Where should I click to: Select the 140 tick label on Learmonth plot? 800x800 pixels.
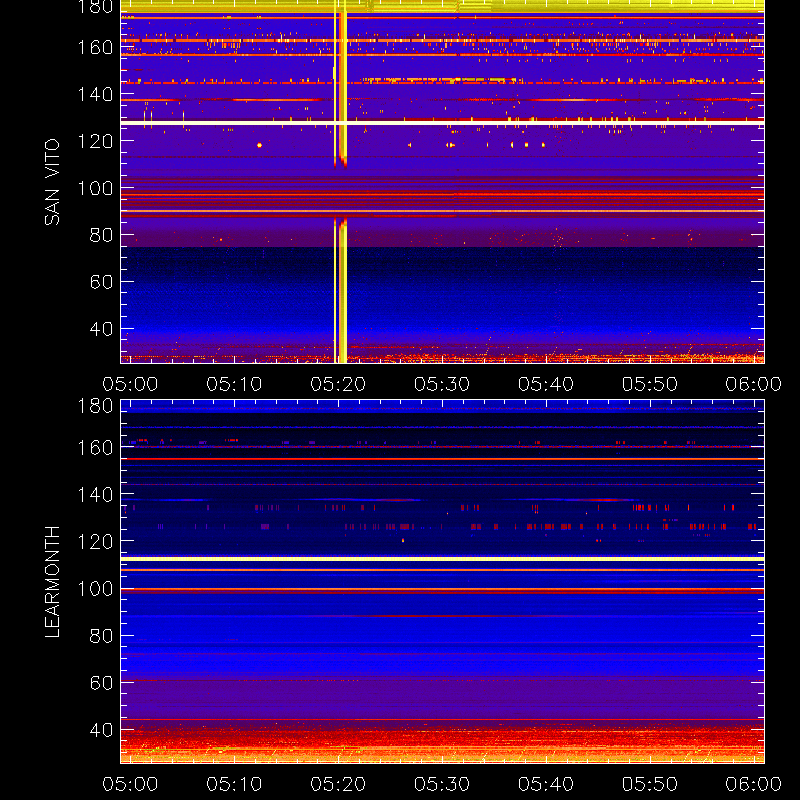click(95, 495)
